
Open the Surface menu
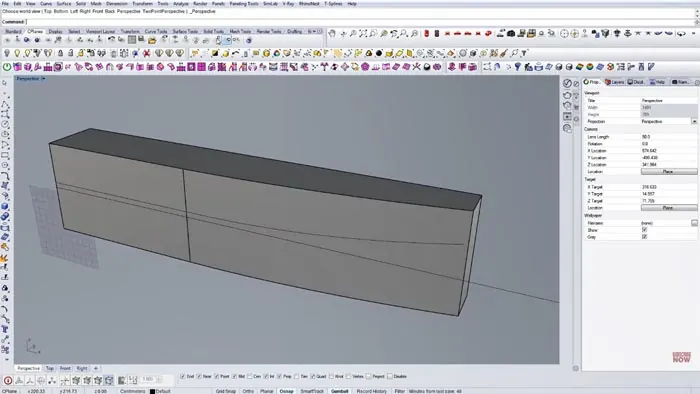point(64,4)
